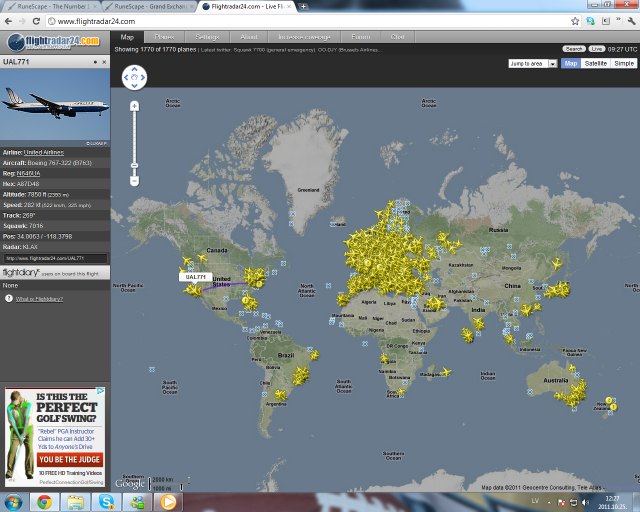Close the UAL771 flight info panel
Viewport: 640px width, 512px height.
[x=104, y=62]
